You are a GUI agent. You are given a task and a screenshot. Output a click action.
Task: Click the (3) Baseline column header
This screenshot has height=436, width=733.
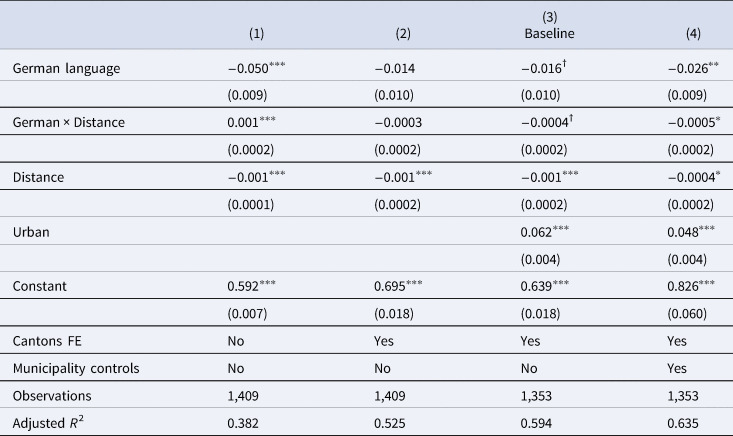coord(549,25)
